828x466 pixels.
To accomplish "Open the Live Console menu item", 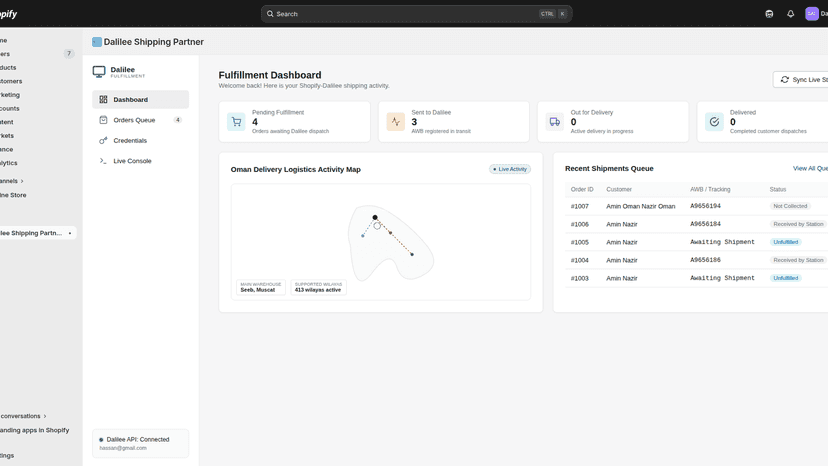I will click(140, 161).
